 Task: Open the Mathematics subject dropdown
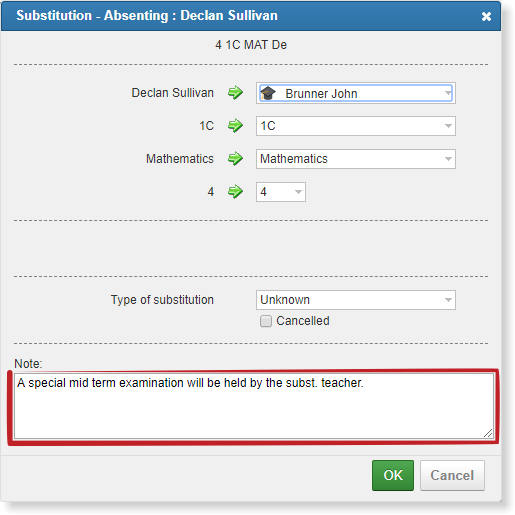(x=356, y=159)
